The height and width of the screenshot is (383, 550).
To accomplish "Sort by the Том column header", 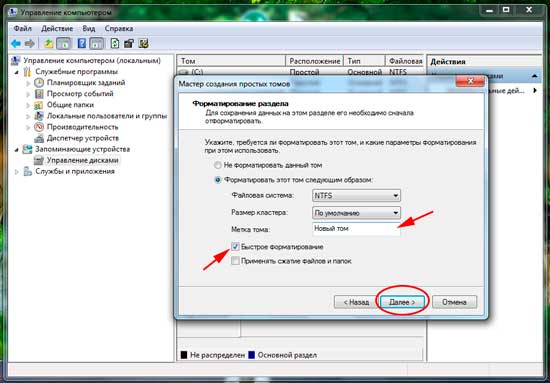I will (x=231, y=61).
